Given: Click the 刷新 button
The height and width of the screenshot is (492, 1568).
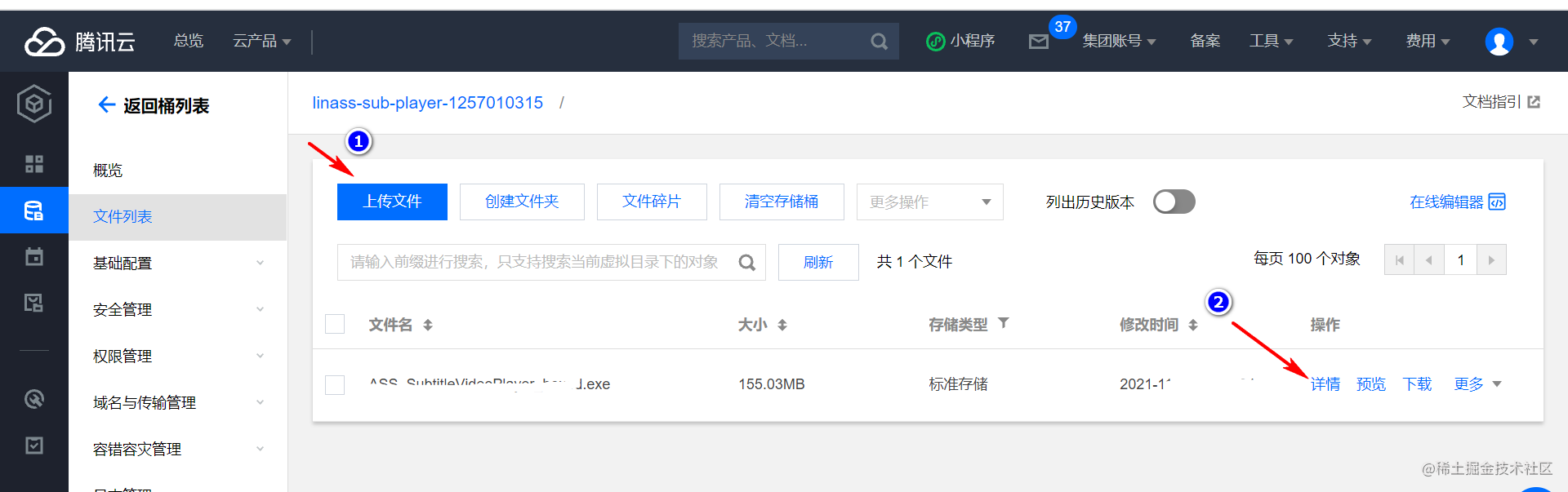Looking at the screenshot, I should 818,262.
